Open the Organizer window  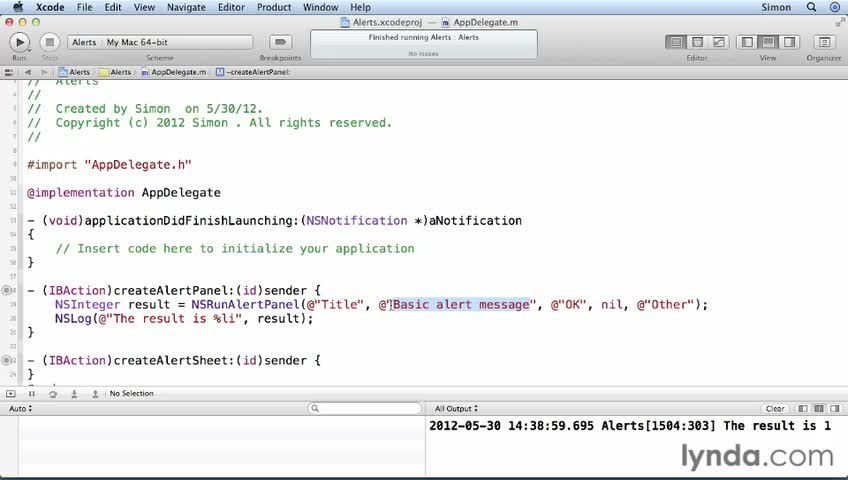(824, 42)
